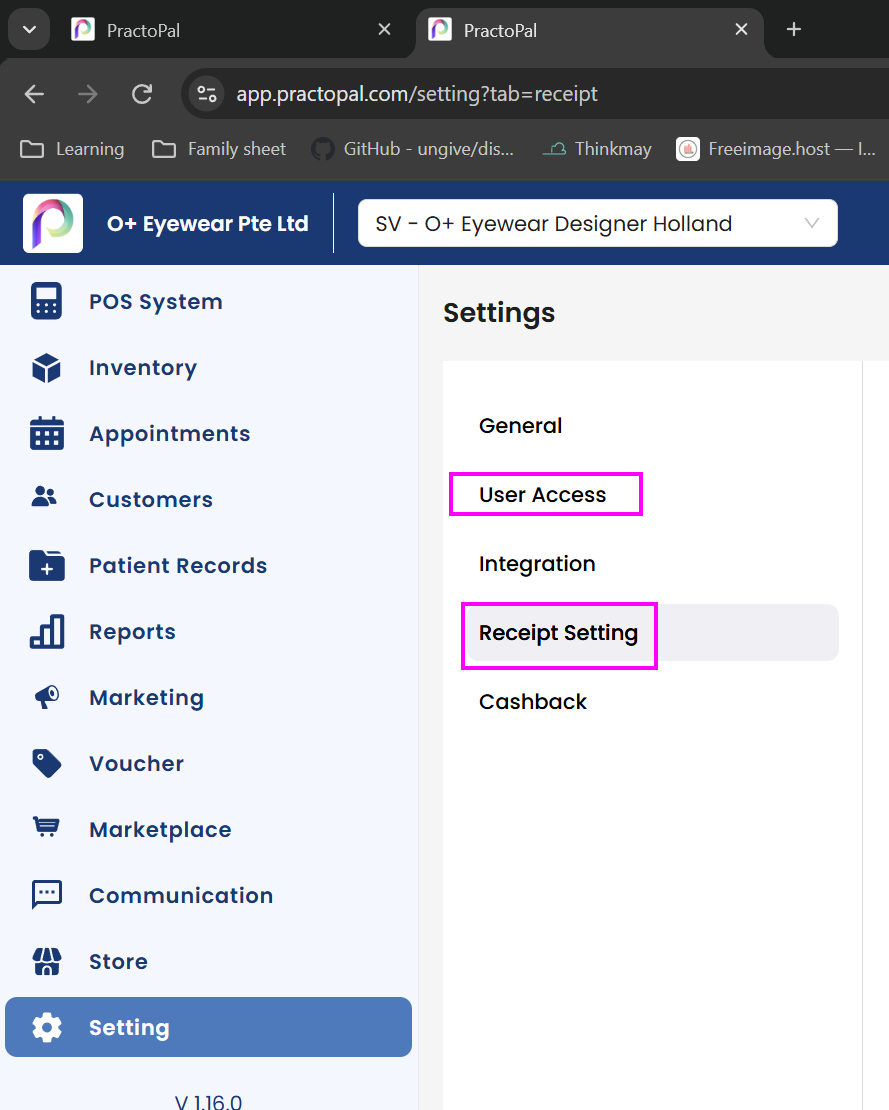Viewport: 889px width, 1110px height.
Task: Click the Store shopfront icon
Action: pyautogui.click(x=47, y=961)
